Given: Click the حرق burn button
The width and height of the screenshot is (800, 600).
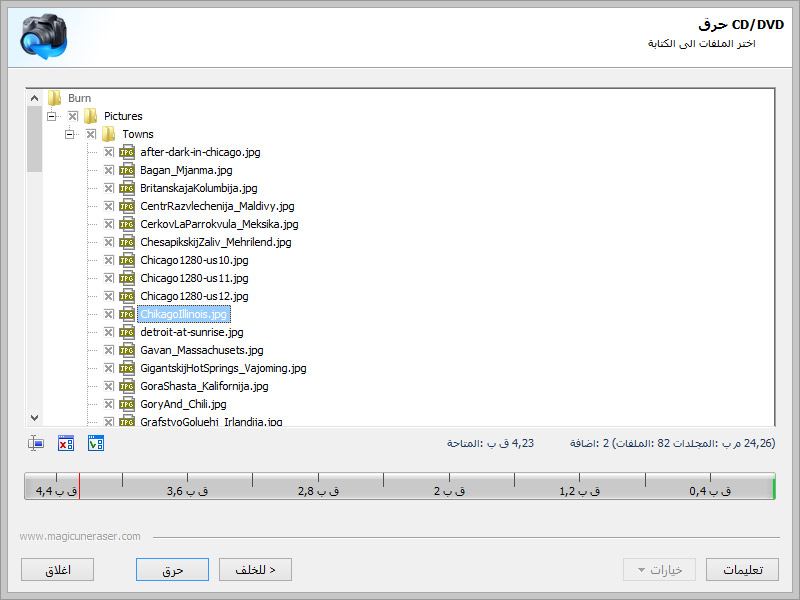Looking at the screenshot, I should [172, 569].
